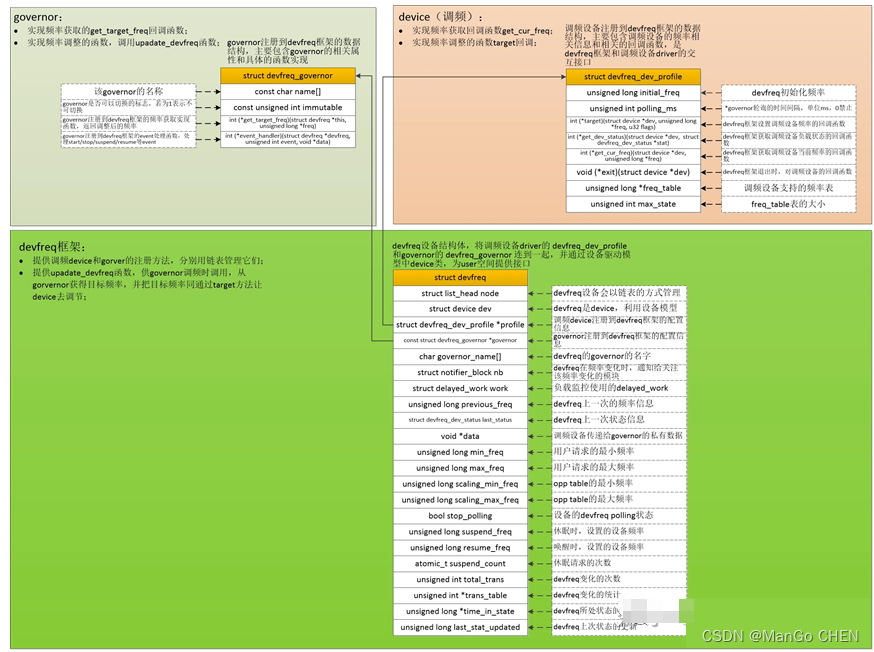Click the struct list_head node field

(460, 293)
